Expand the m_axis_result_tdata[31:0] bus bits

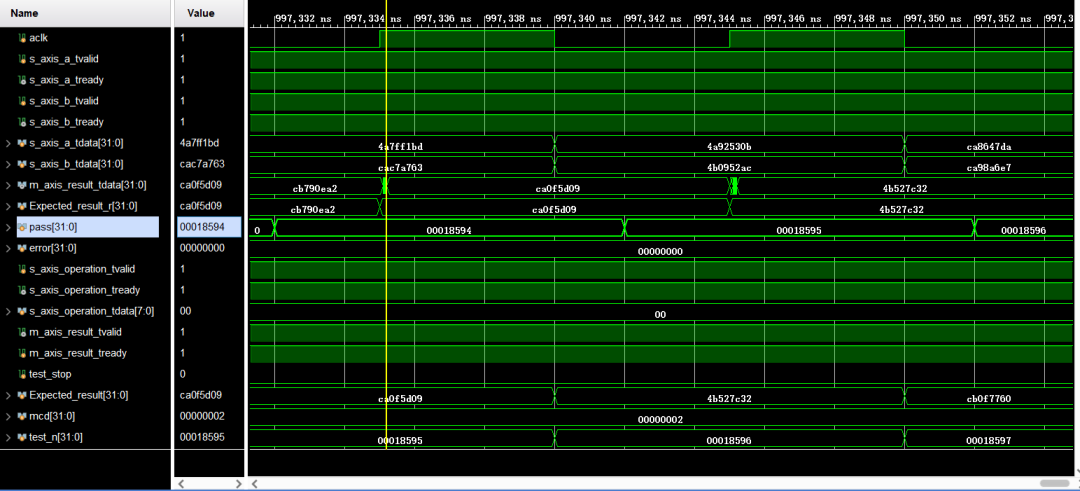point(8,185)
